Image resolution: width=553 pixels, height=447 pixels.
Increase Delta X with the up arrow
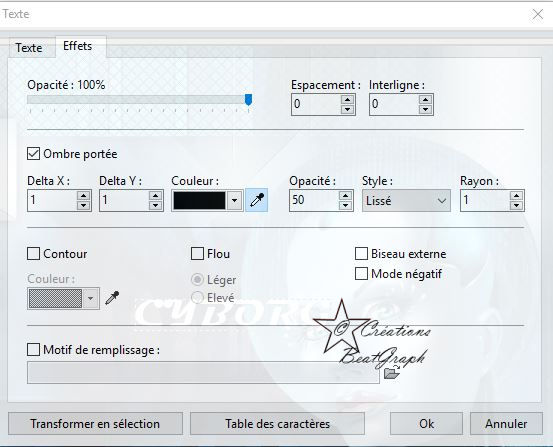[x=84, y=195]
